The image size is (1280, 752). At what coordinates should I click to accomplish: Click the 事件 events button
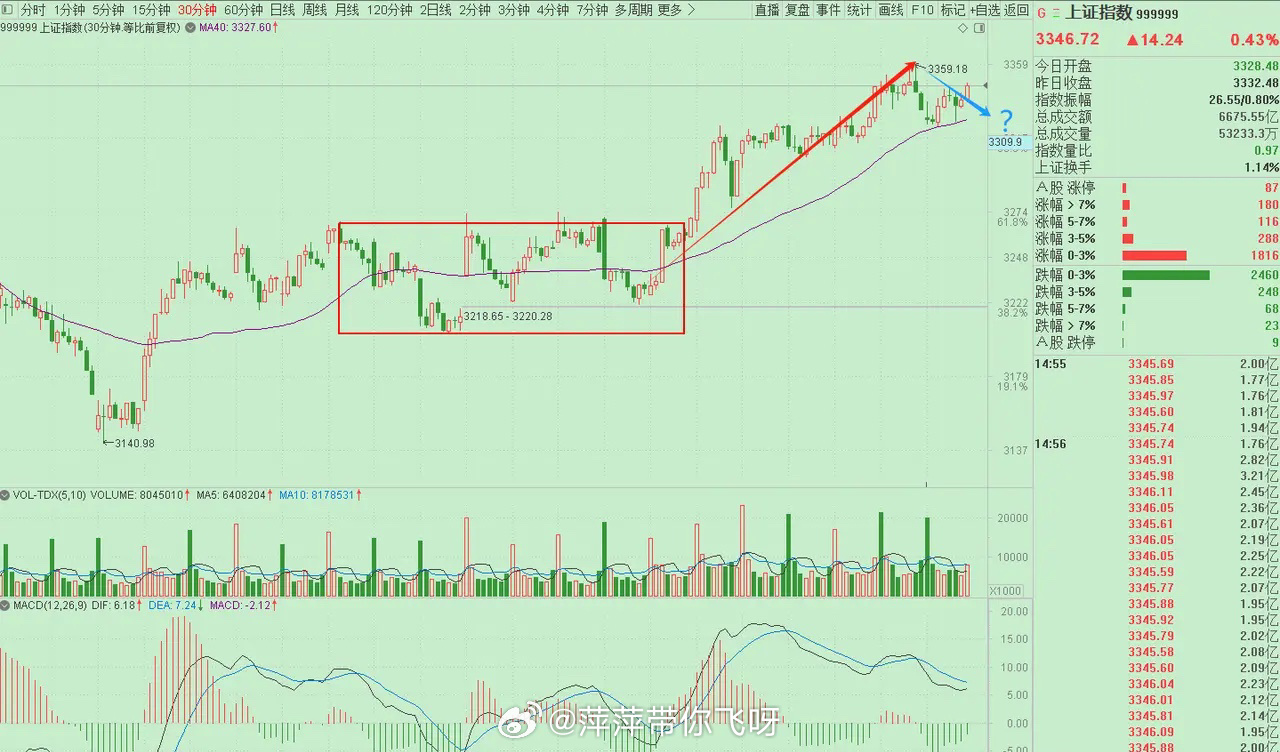(x=828, y=10)
